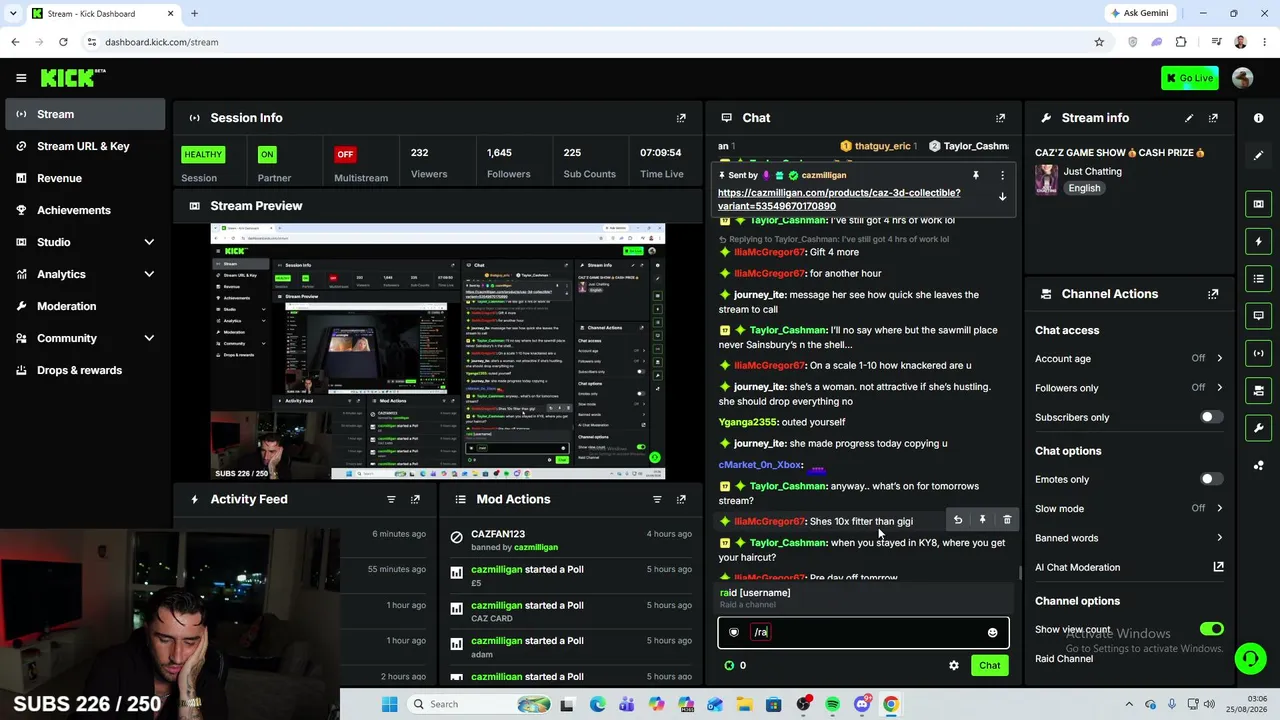Click the info icon in right sidebar
1280x720 pixels.
[1258, 118]
